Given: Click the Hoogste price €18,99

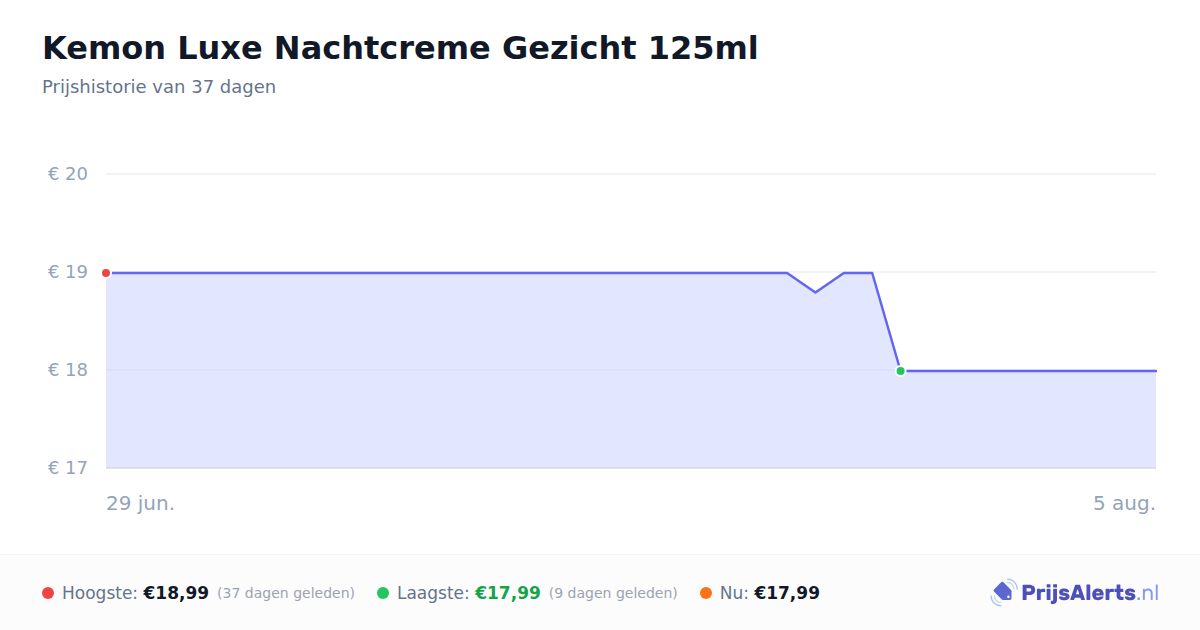Looking at the screenshot, I should coord(176,593).
